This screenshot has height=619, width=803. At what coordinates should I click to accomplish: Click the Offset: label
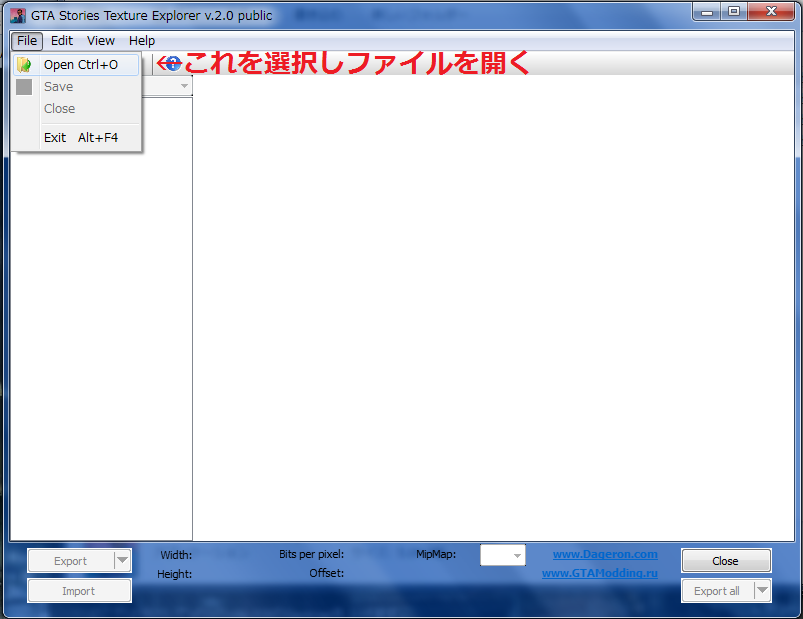pyautogui.click(x=326, y=573)
